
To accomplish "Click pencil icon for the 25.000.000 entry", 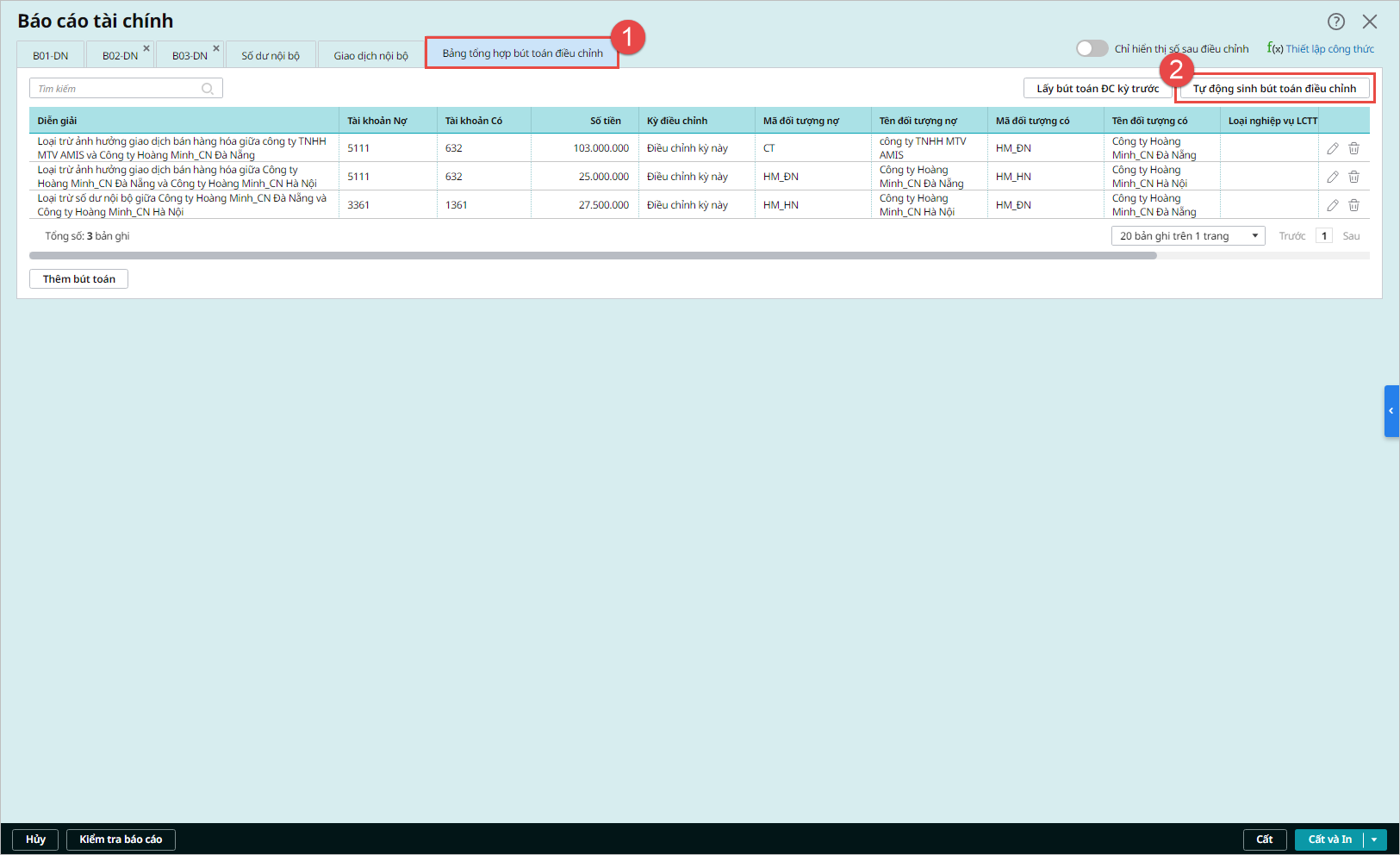I will coord(1332,177).
